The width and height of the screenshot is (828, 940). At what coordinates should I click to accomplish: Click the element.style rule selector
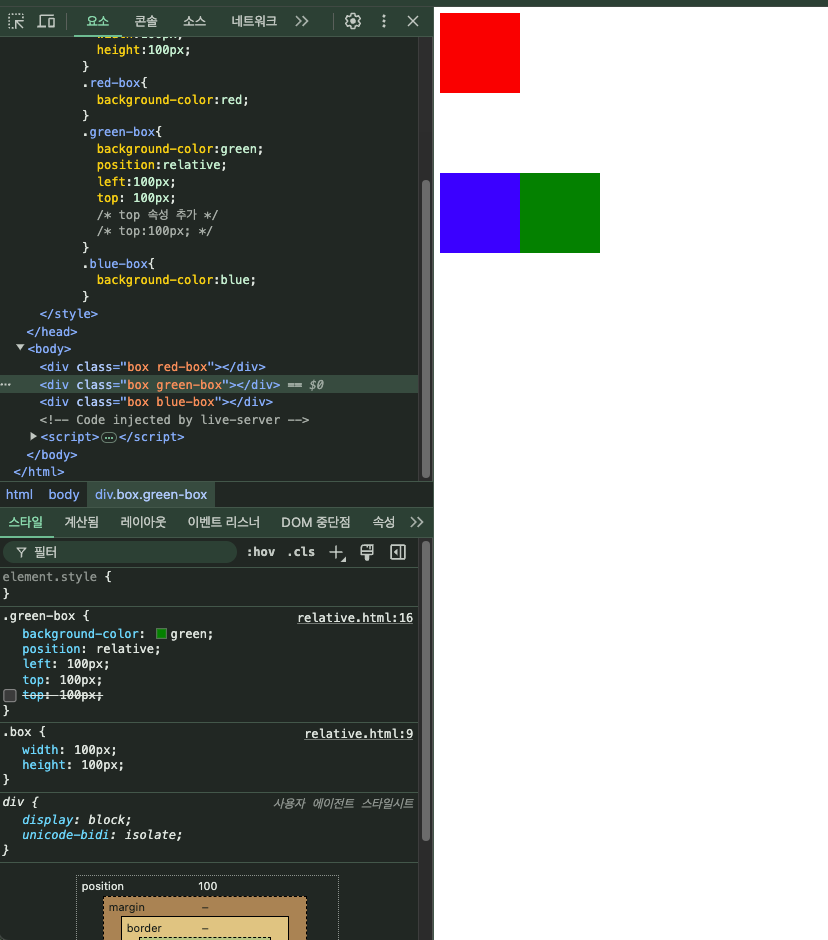click(x=50, y=577)
